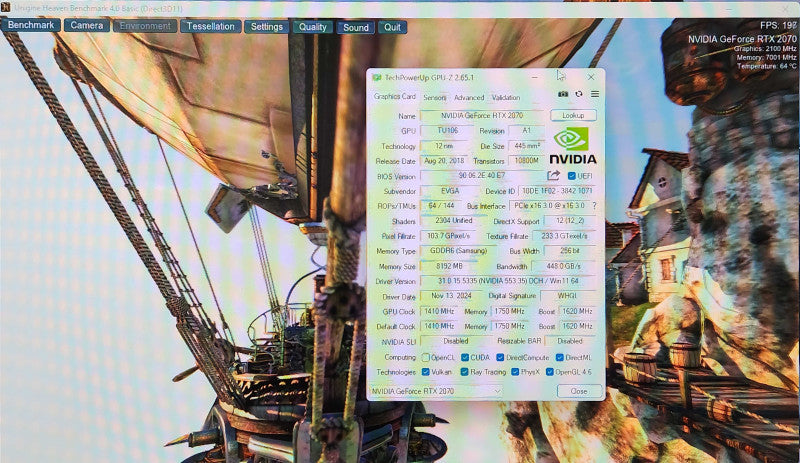Toggle the DirectCompute checkbox

point(500,357)
